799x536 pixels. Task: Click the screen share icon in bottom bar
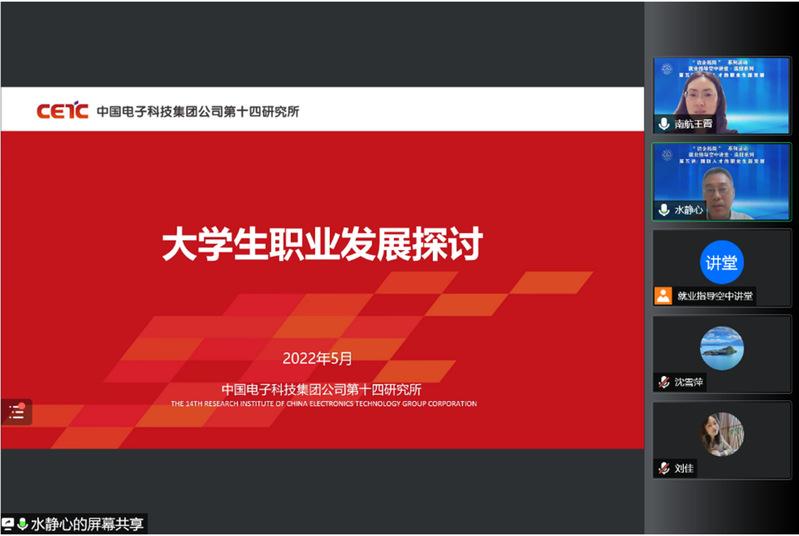pyautogui.click(x=8, y=524)
